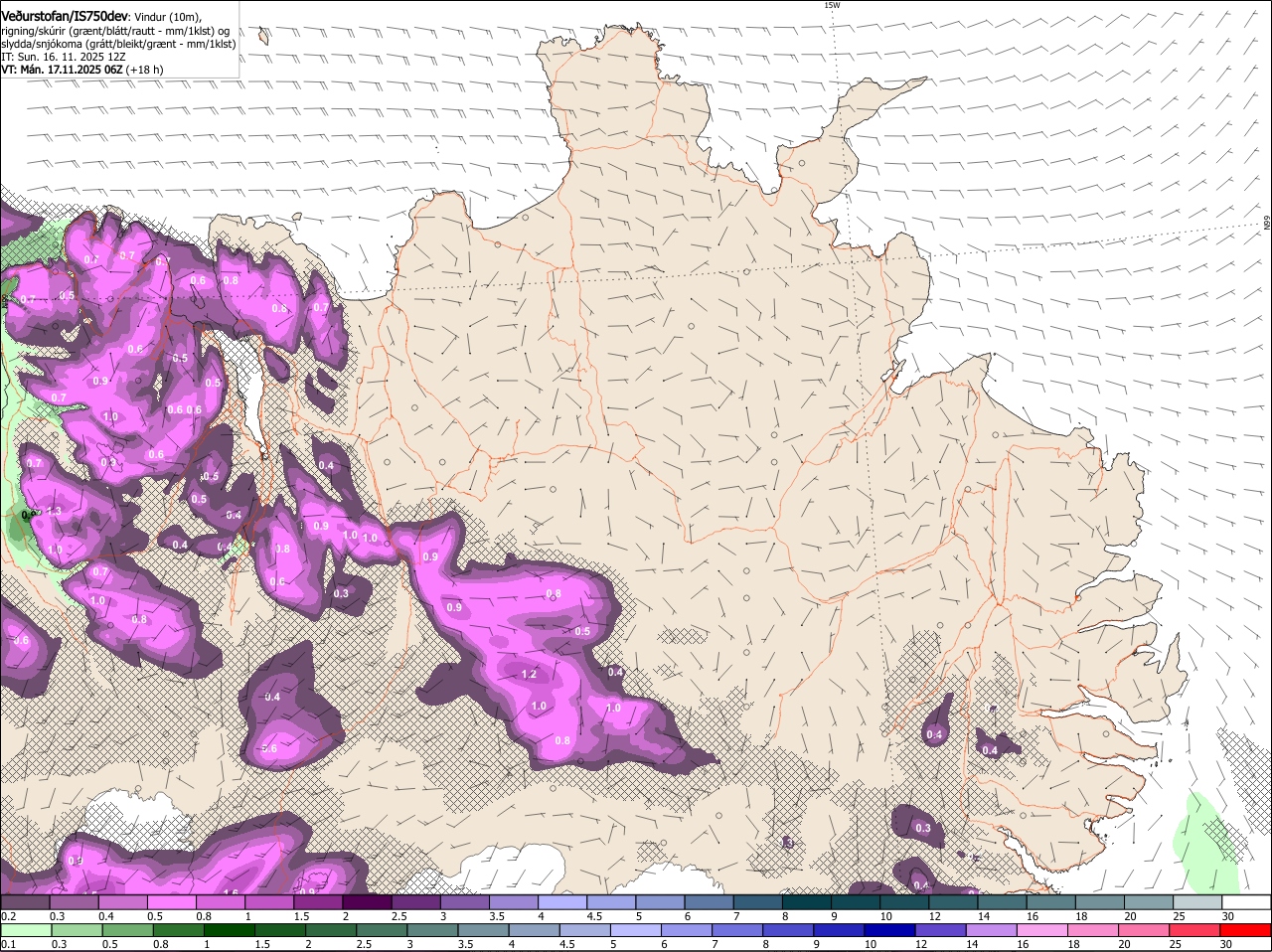The image size is (1272, 952).
Task: Select the upper legend swatch labeled 0.3
Action: pyautogui.click(x=74, y=902)
